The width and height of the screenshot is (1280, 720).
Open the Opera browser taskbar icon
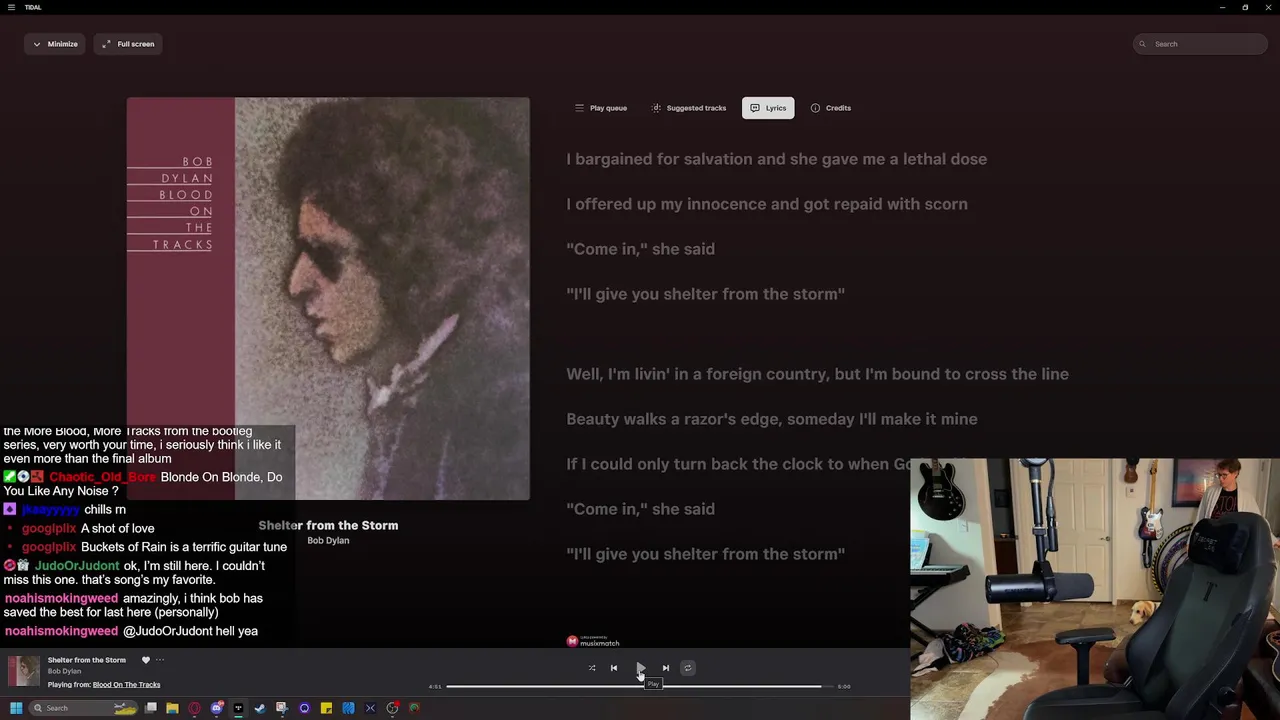point(194,708)
